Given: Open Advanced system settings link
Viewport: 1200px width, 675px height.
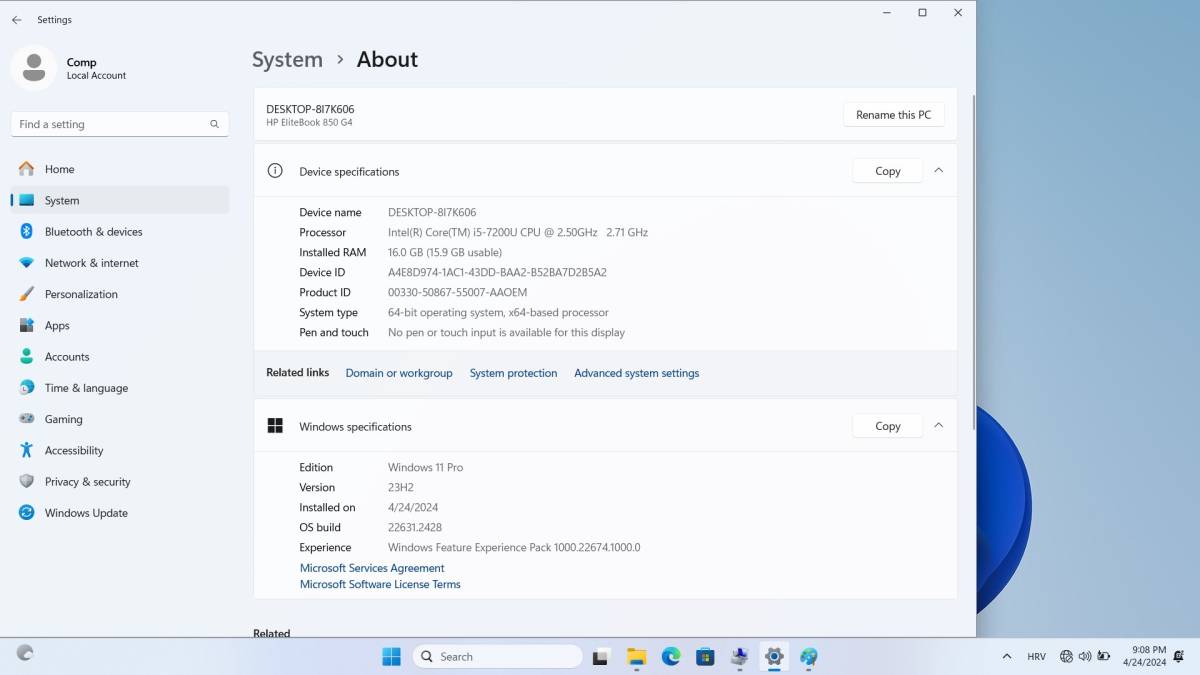Looking at the screenshot, I should 636,373.
